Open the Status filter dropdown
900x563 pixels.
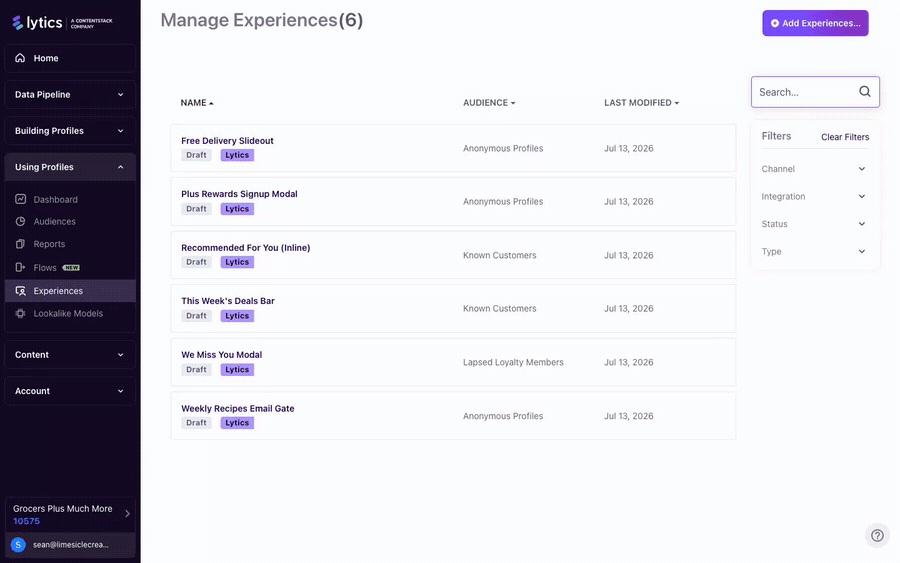(814, 224)
